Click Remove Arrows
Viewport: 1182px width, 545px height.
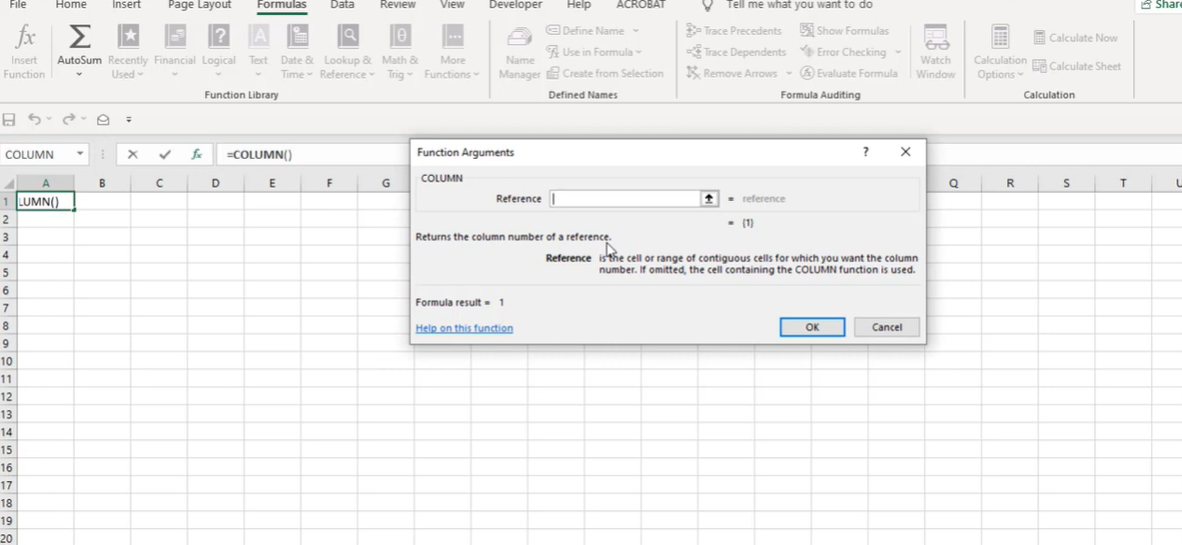coord(732,73)
